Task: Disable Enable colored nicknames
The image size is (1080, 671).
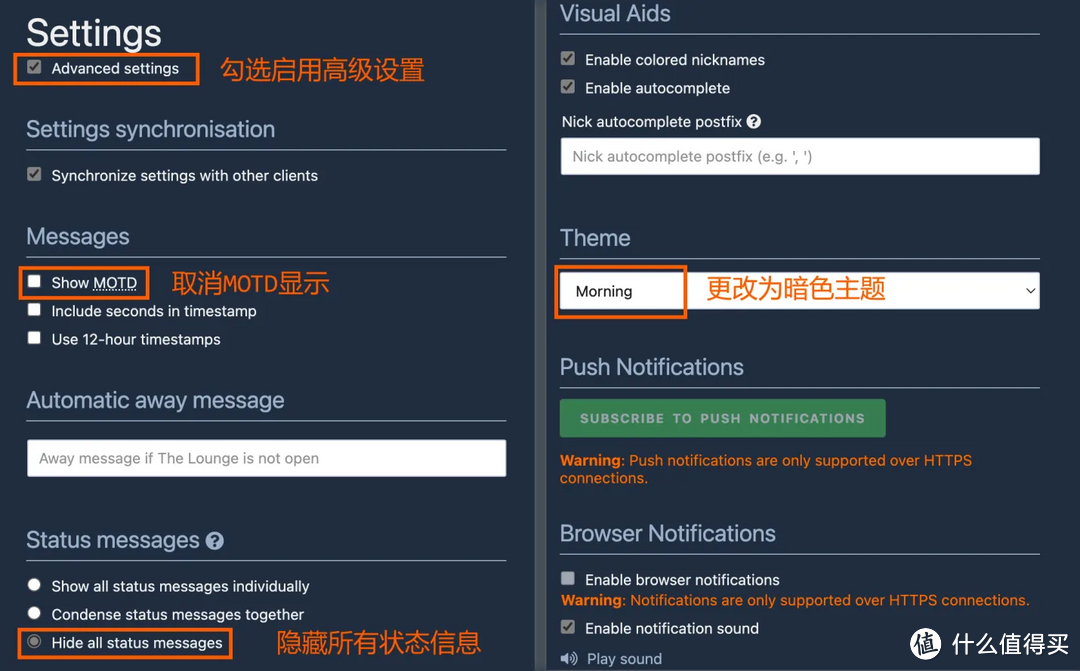Action: tap(567, 60)
